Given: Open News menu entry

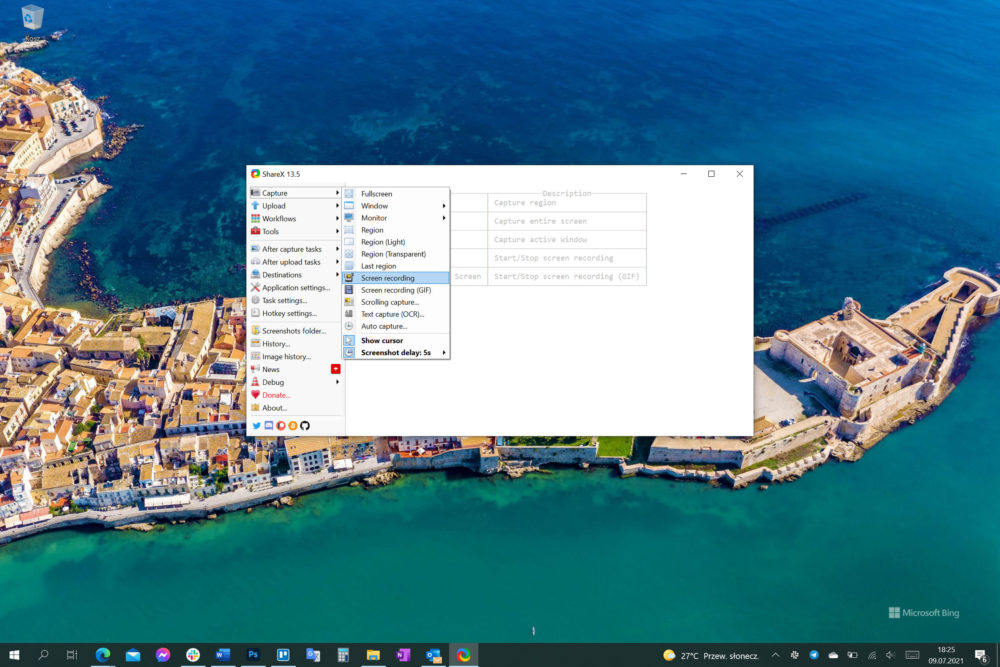Looking at the screenshot, I should pos(295,369).
